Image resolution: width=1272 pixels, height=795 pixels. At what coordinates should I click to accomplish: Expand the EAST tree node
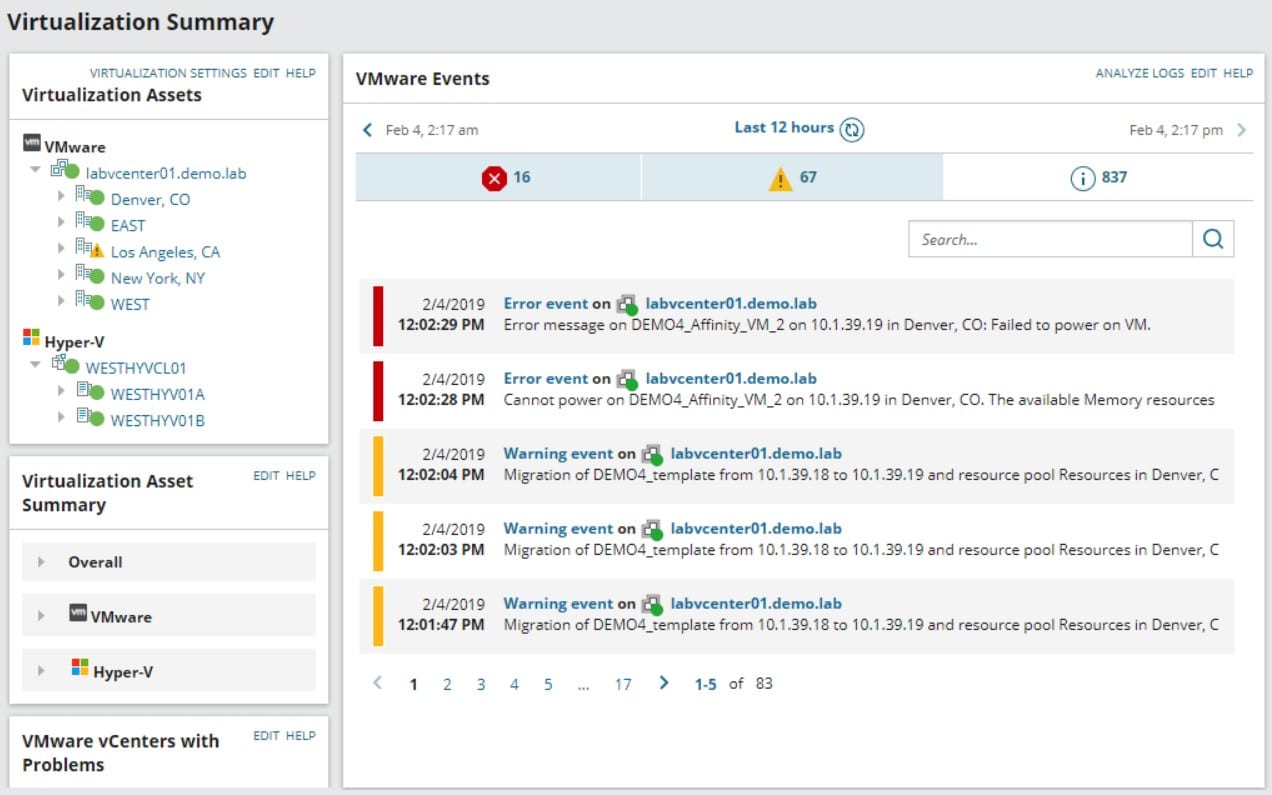[61, 222]
